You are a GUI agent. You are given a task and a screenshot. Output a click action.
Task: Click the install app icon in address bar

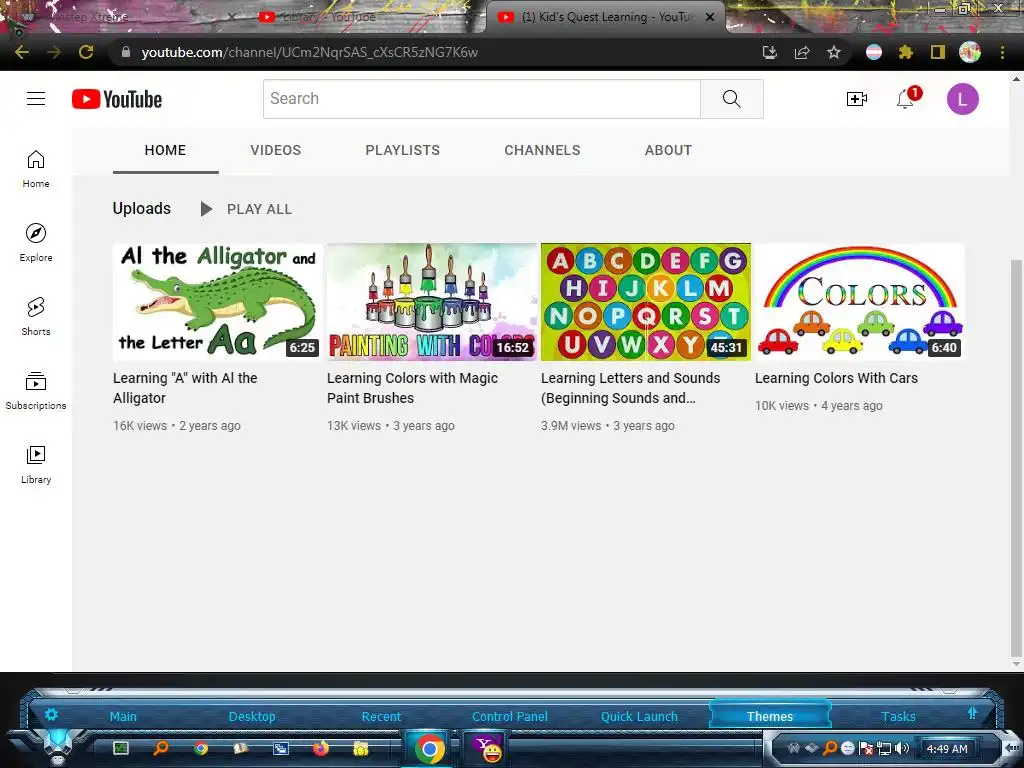pyautogui.click(x=770, y=52)
